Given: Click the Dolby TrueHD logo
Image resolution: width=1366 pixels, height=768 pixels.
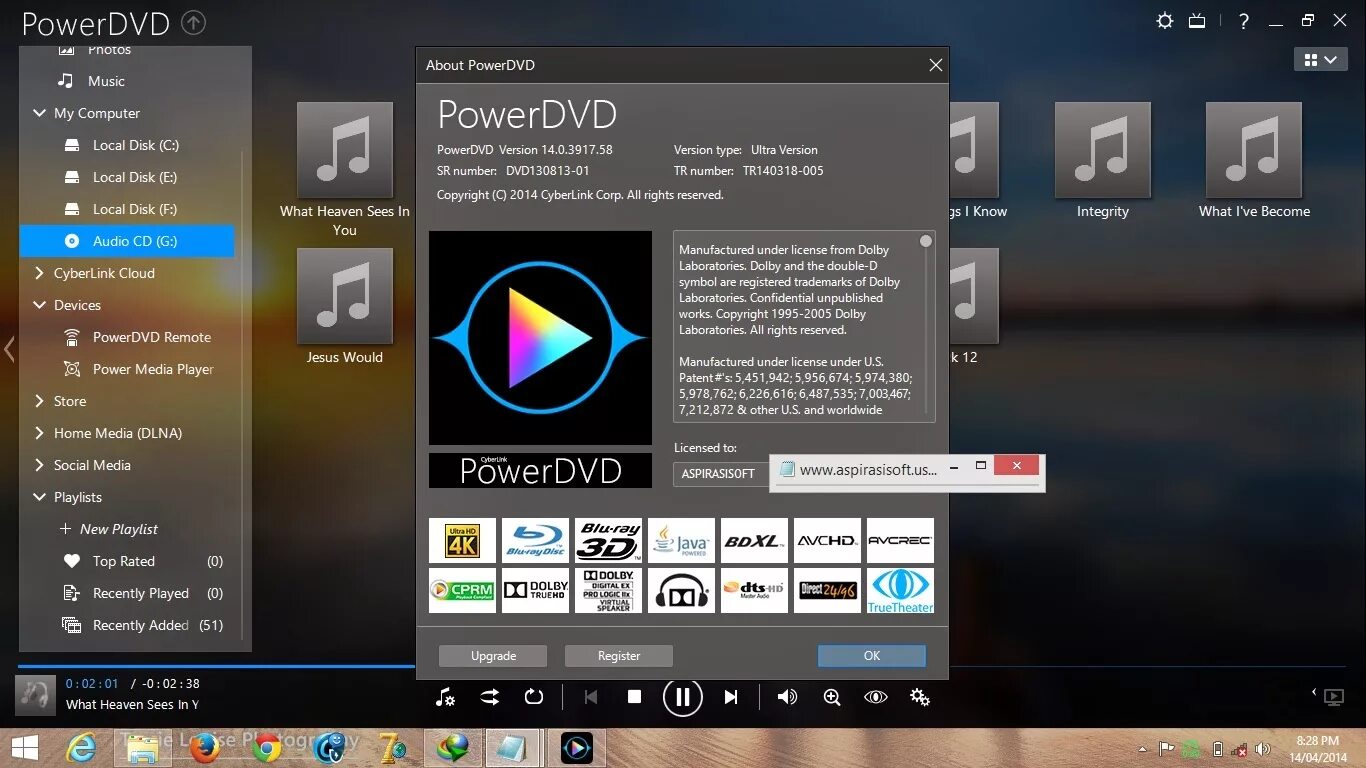Looking at the screenshot, I should pyautogui.click(x=535, y=590).
